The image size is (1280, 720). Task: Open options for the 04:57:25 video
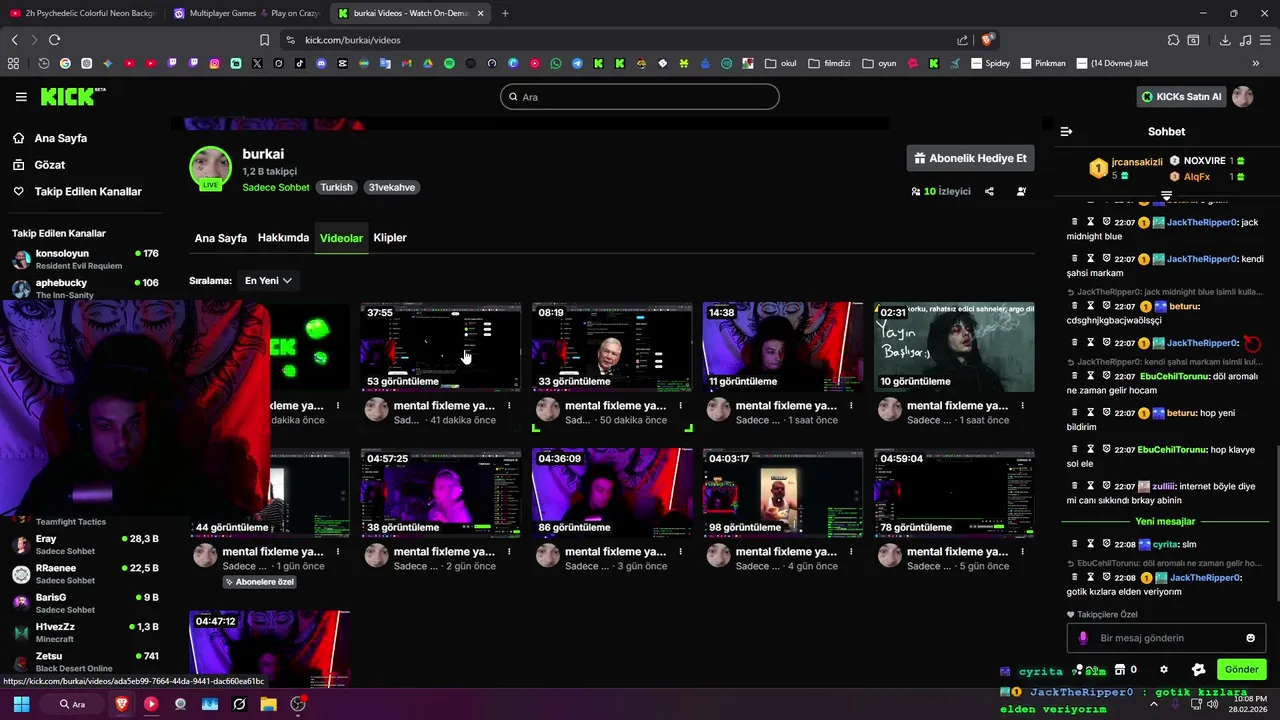(509, 552)
